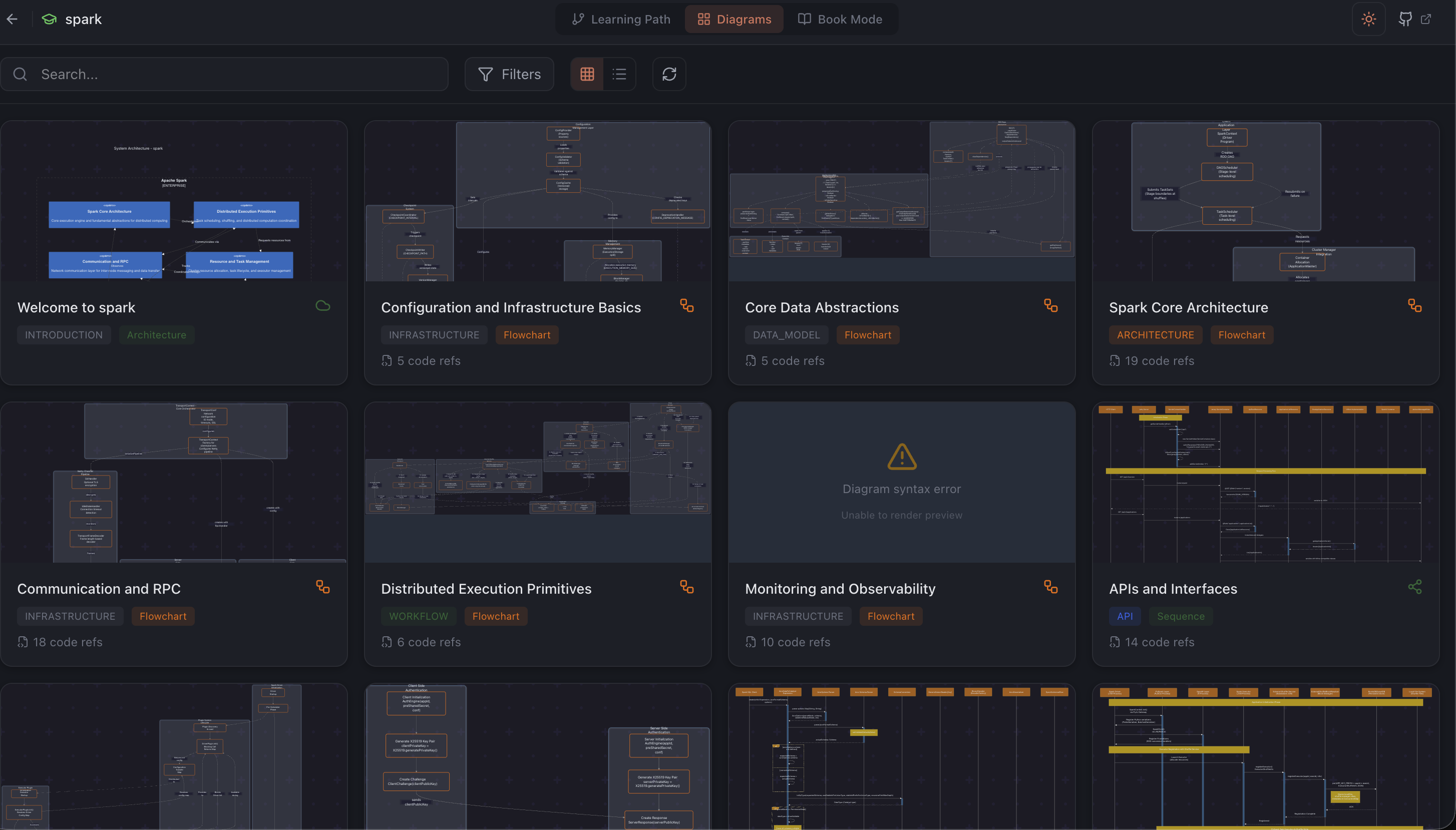Click flowchart icon on Core Data Abstractions card

coord(1050,305)
